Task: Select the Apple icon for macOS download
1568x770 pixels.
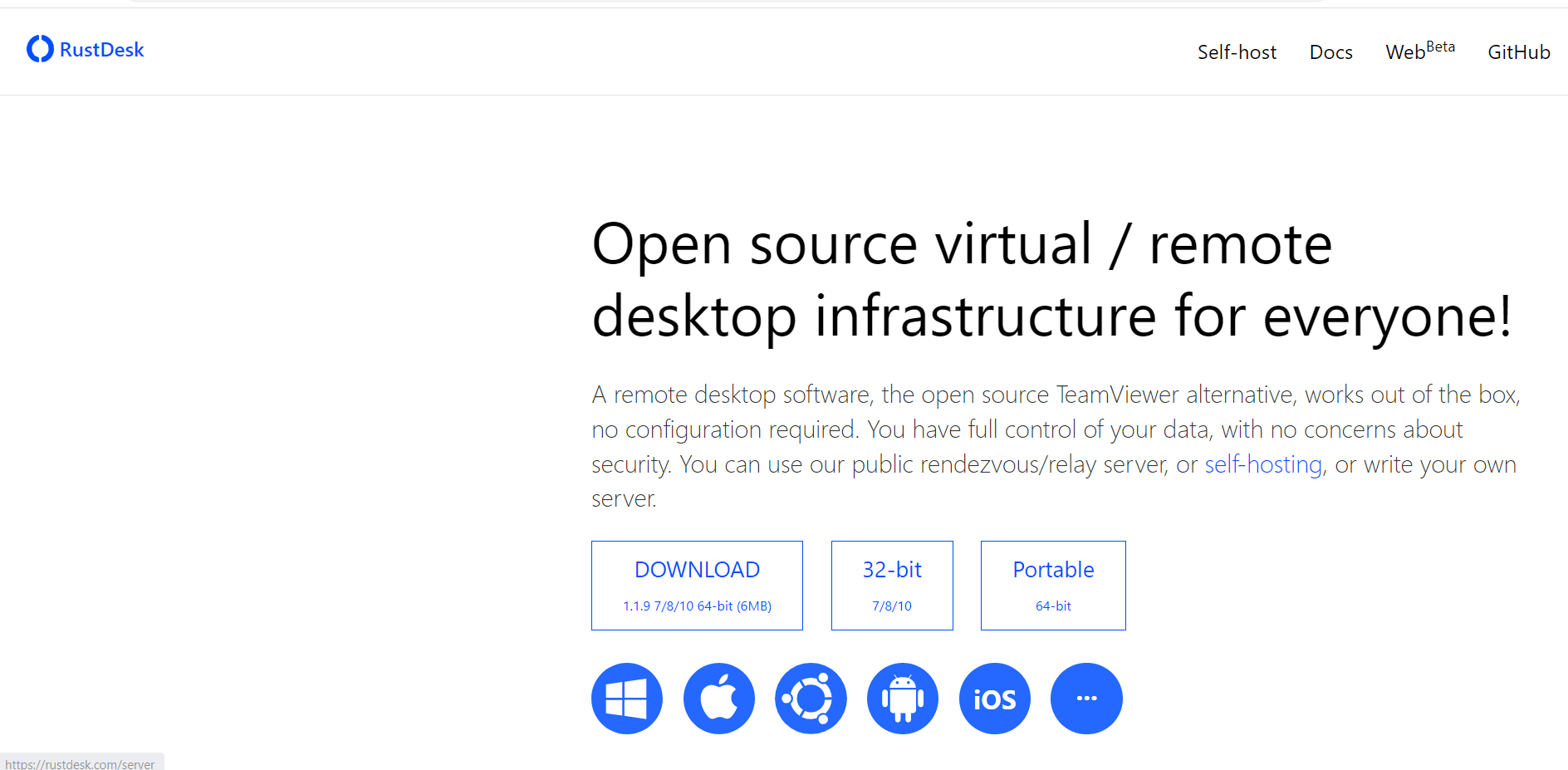Action: pyautogui.click(x=719, y=698)
